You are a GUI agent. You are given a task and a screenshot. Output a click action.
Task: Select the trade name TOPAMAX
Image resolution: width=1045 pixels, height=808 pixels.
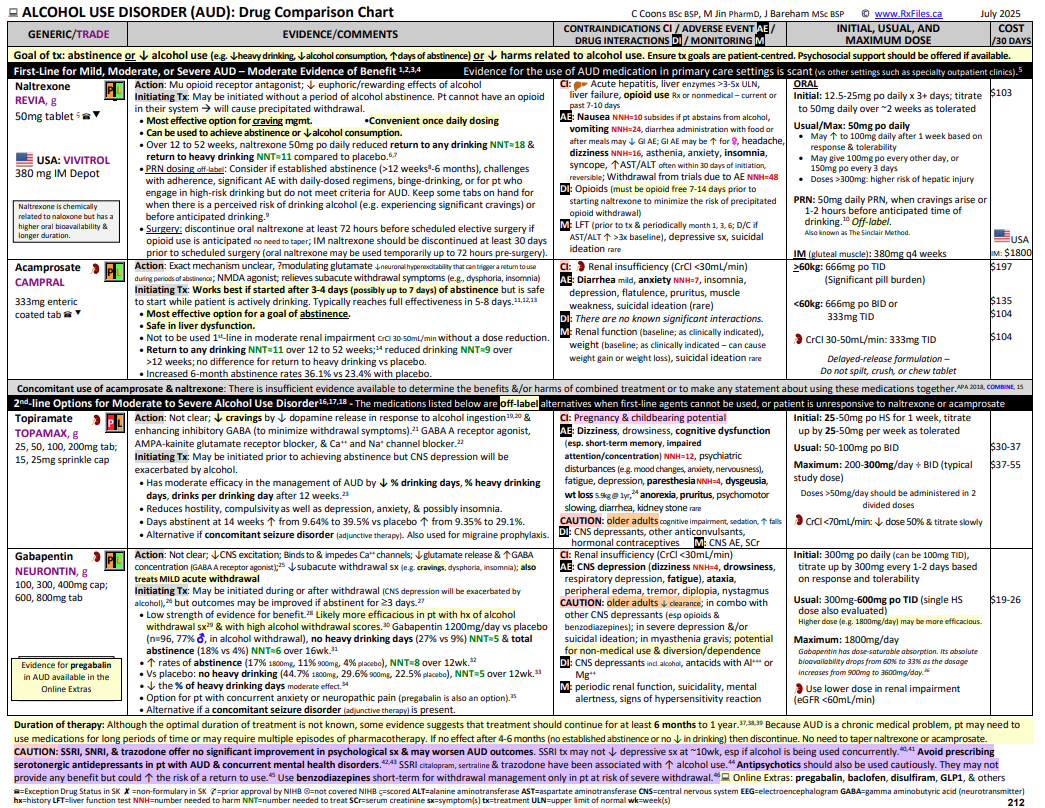(41, 433)
